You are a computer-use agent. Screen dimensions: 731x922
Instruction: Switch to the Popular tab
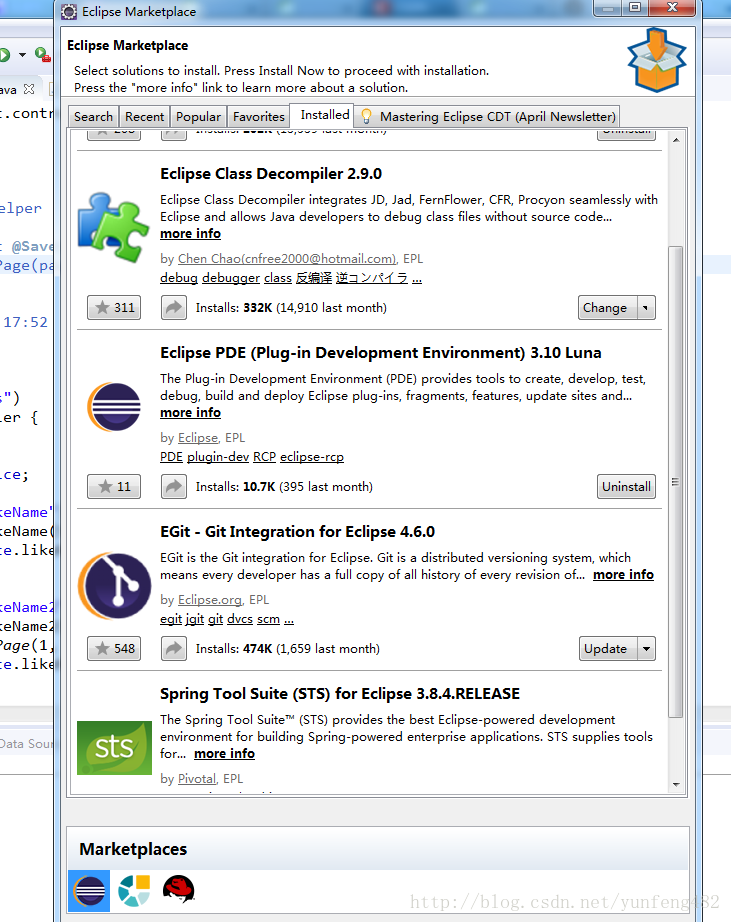[198, 116]
